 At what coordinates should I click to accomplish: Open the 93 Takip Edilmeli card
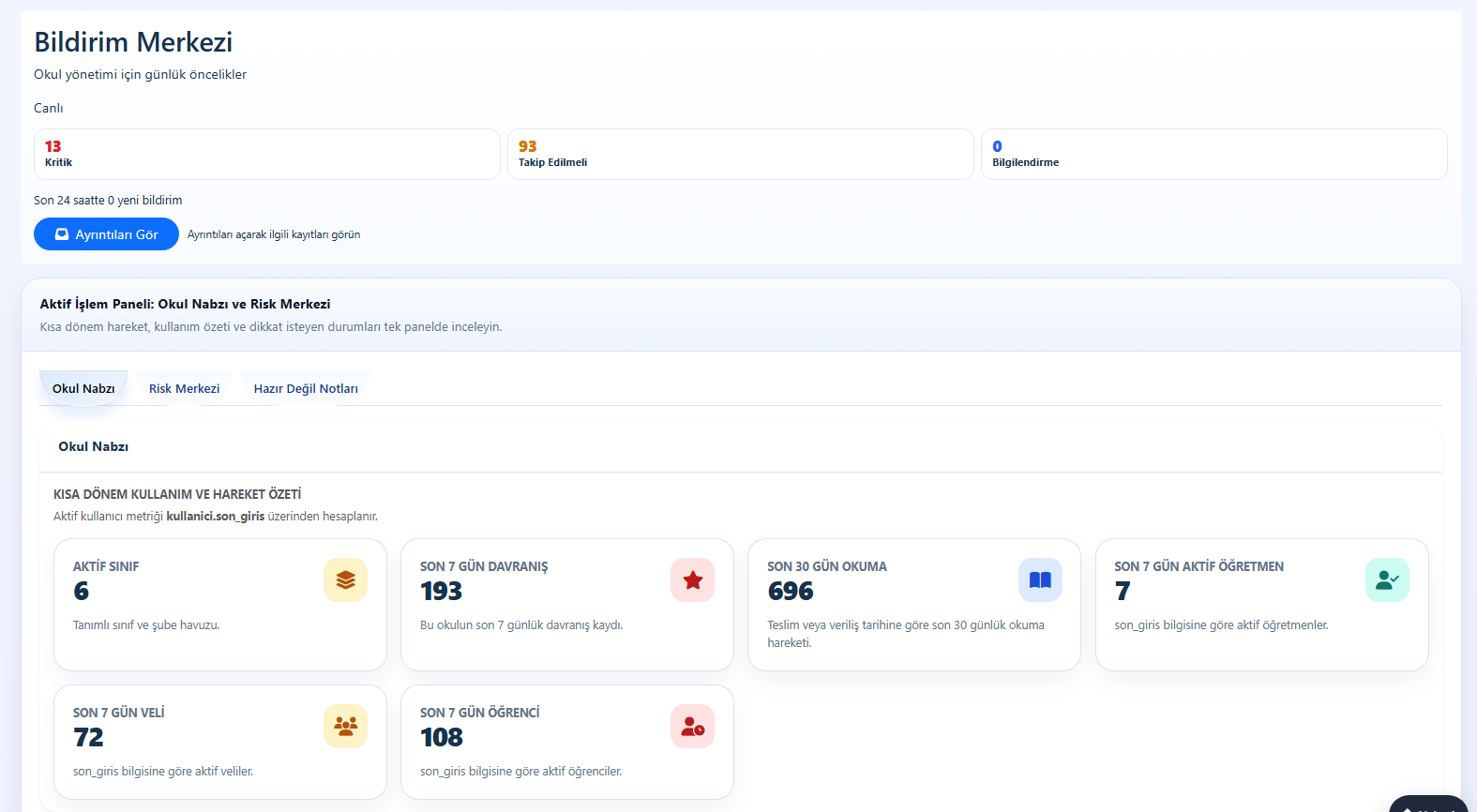[x=741, y=154]
